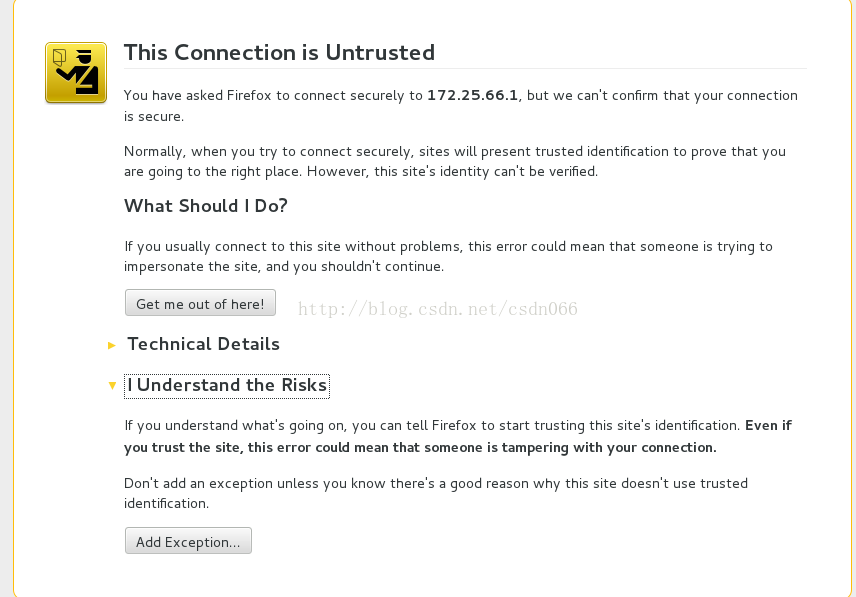856x597 pixels.
Task: Open the Technical Details section heading
Action: point(203,344)
